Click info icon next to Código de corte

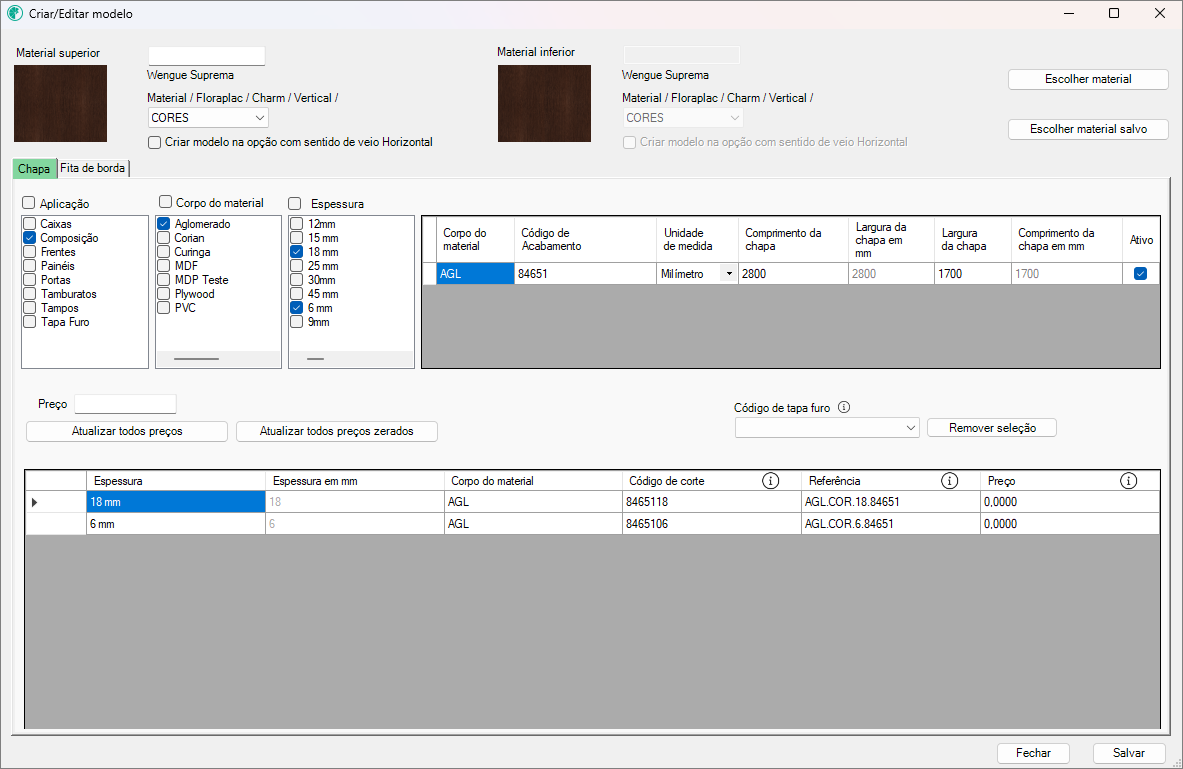[x=770, y=481]
